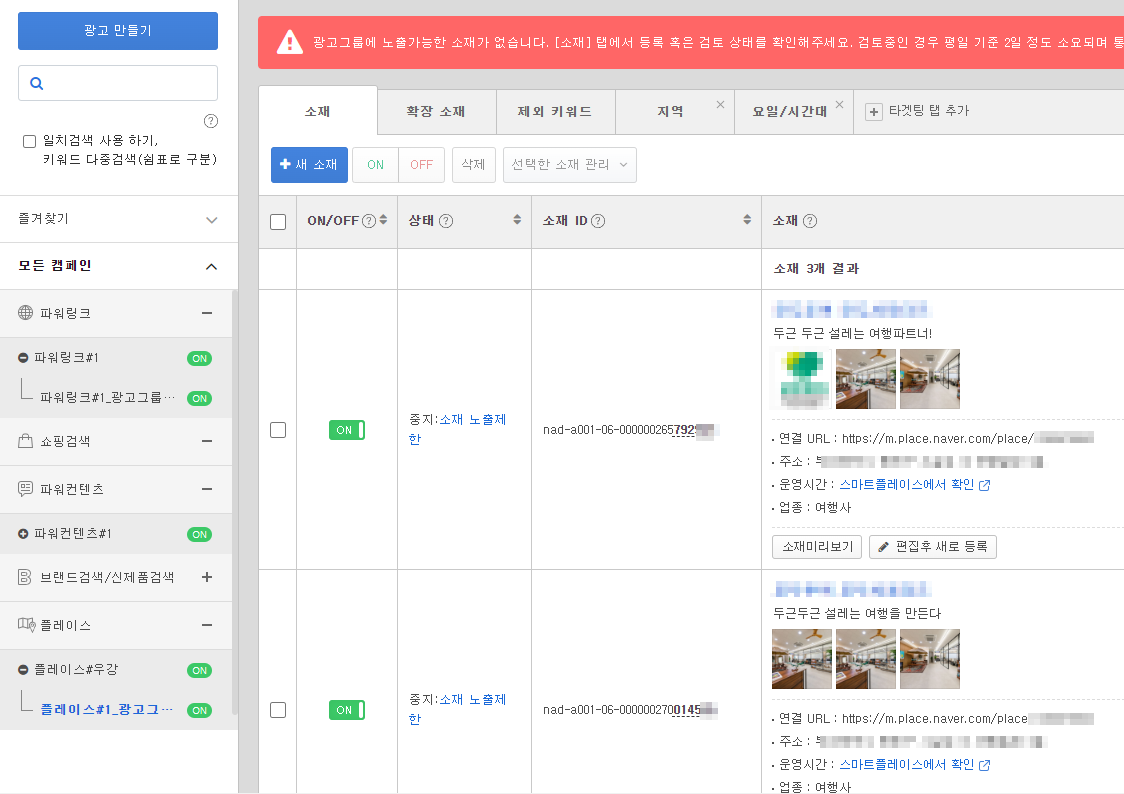Click the warning triangle icon in red banner
This screenshot has height=794, width=1124.
(x=290, y=42)
